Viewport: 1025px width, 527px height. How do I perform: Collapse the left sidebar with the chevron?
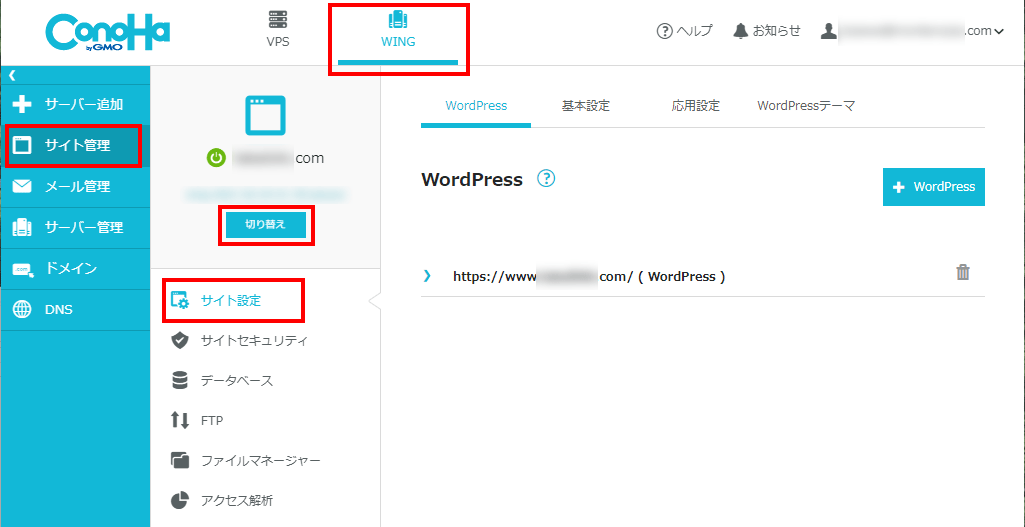12,75
